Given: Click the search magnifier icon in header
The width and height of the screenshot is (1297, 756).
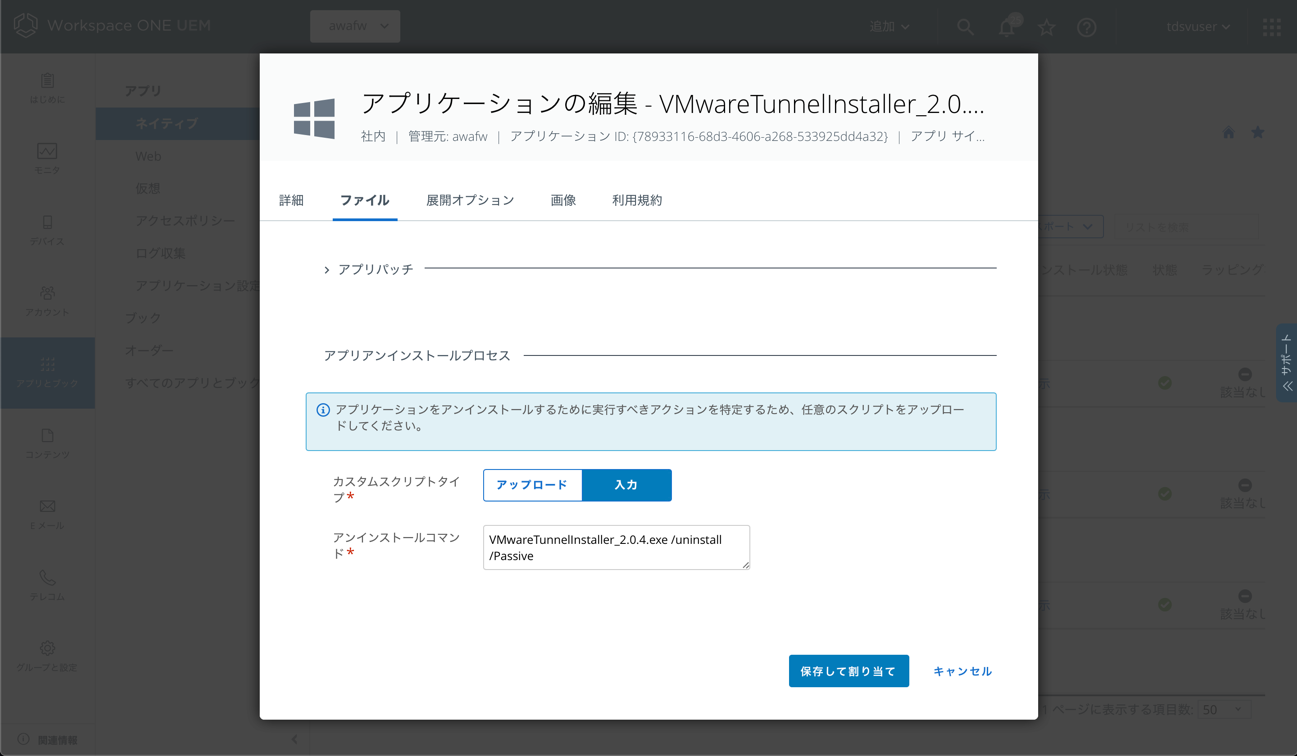Looking at the screenshot, I should point(965,27).
